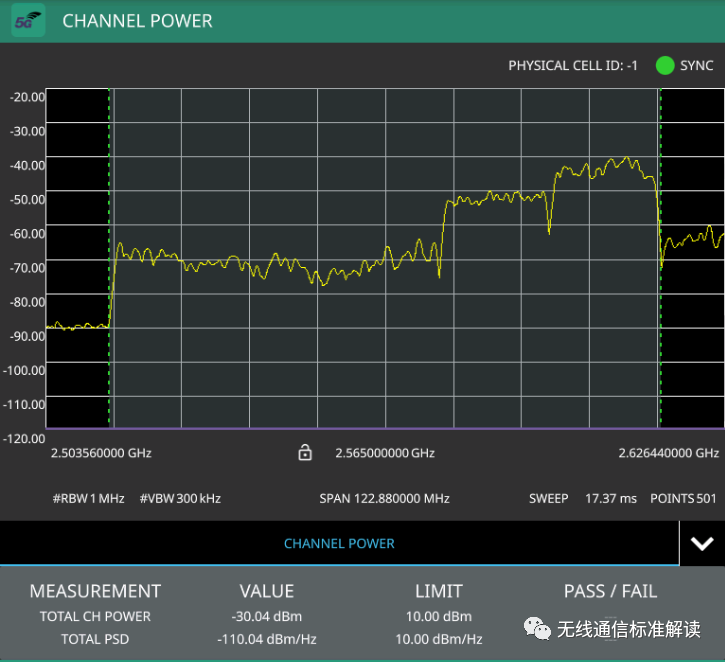Open the CHANNEL POWER title header
The height and width of the screenshot is (662, 725).
137,21
